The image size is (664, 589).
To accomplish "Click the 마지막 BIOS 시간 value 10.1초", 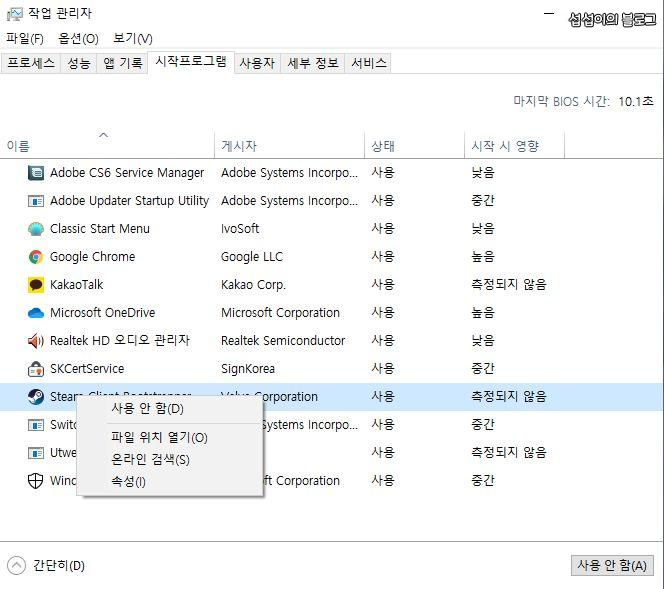I will [636, 102].
